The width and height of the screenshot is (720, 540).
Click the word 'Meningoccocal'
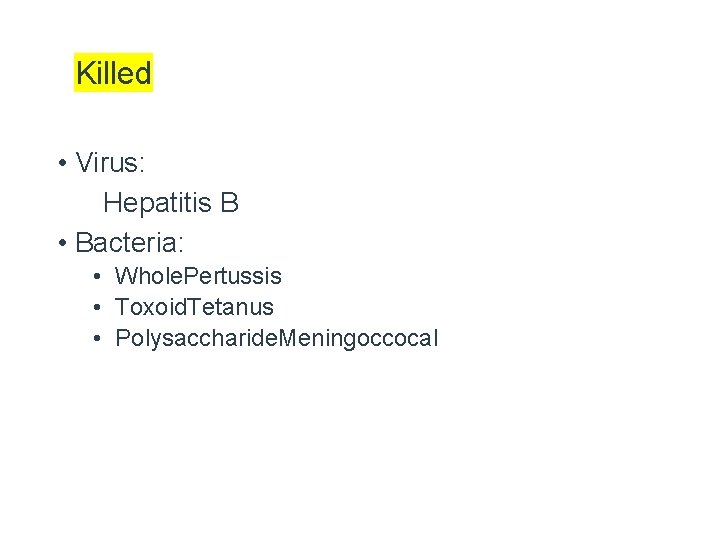[360, 338]
